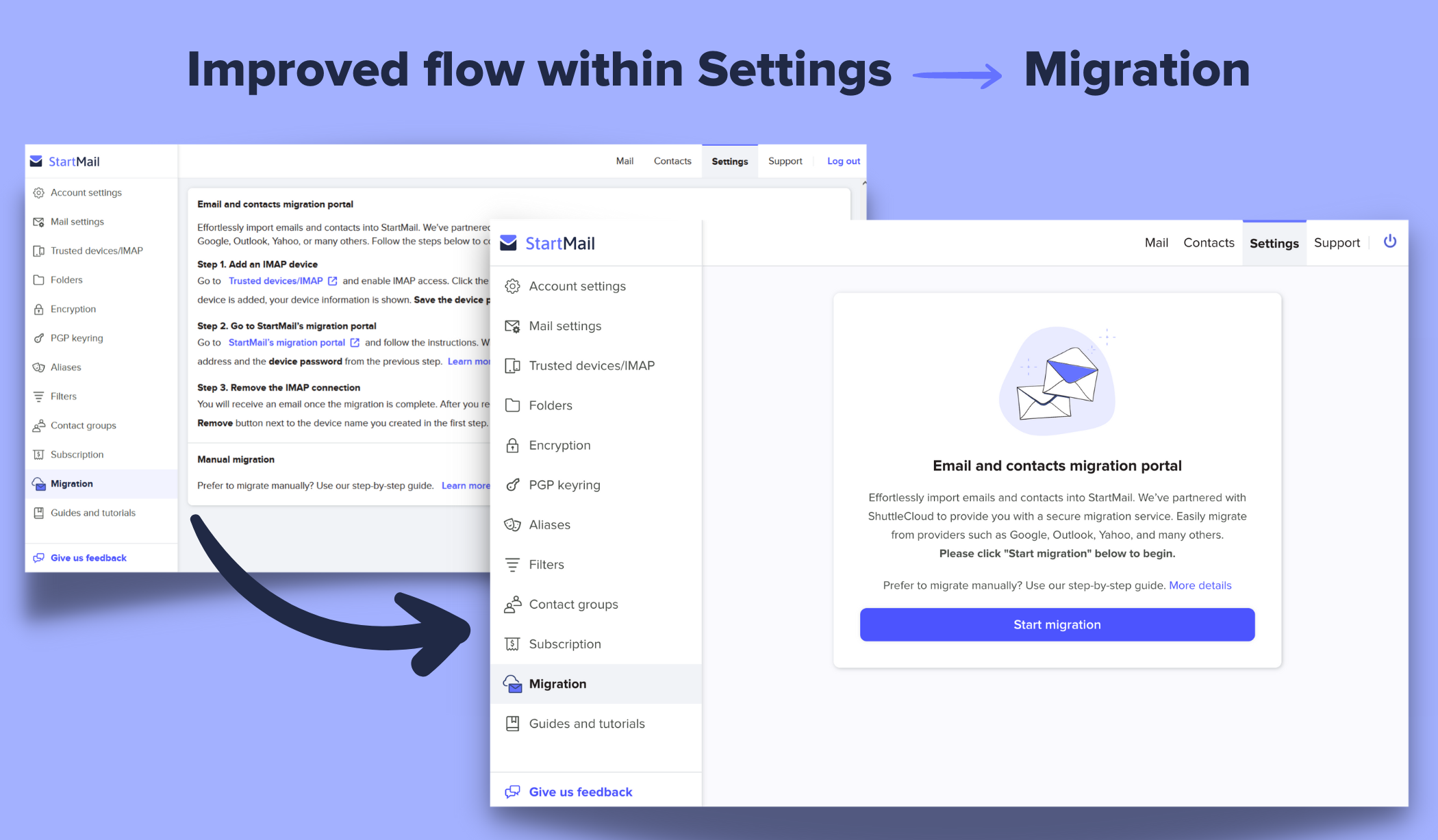Click external-link icon beside StartMail's migration portal link

pos(355,342)
